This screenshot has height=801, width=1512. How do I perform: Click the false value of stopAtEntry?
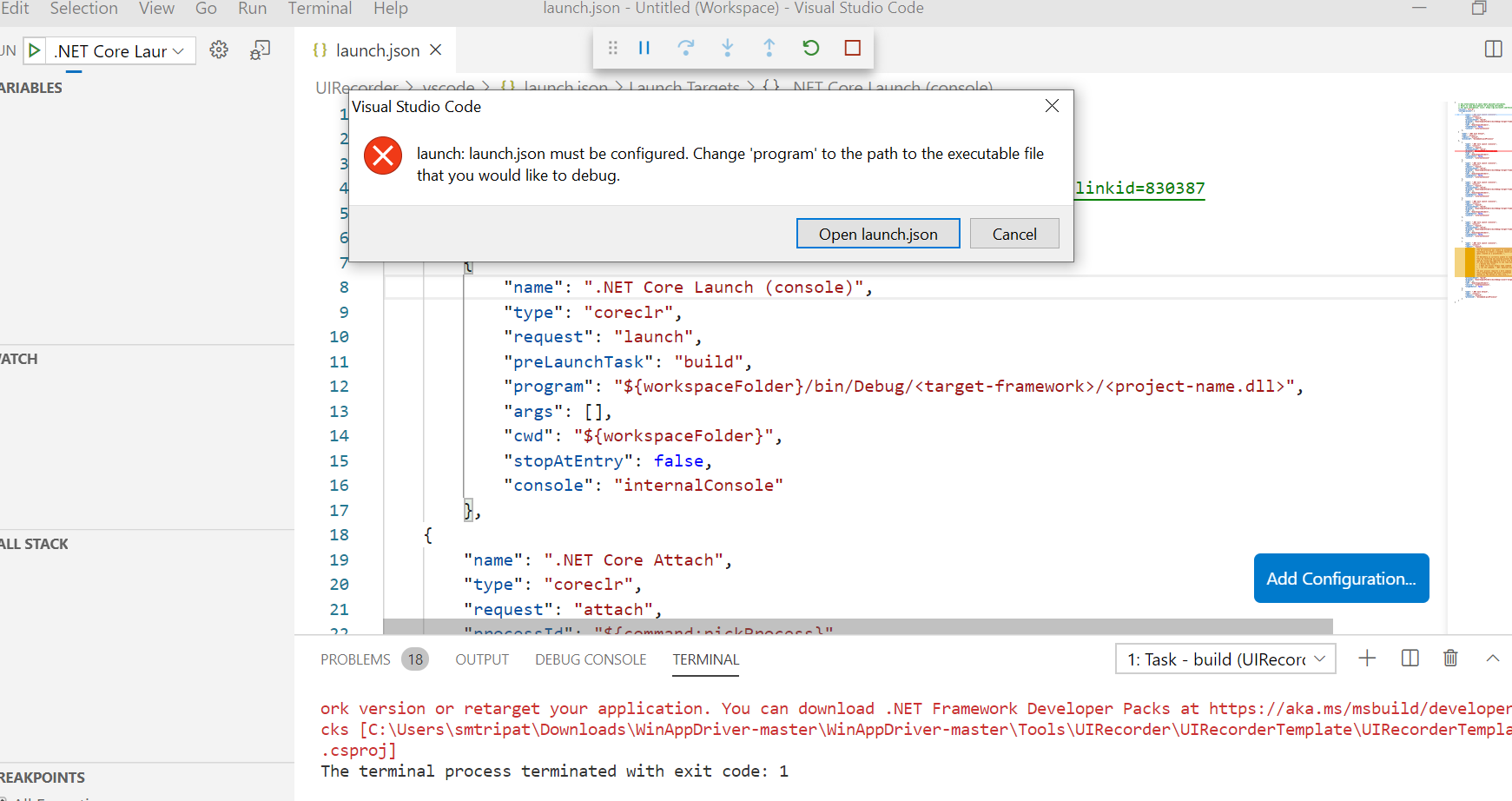point(678,461)
